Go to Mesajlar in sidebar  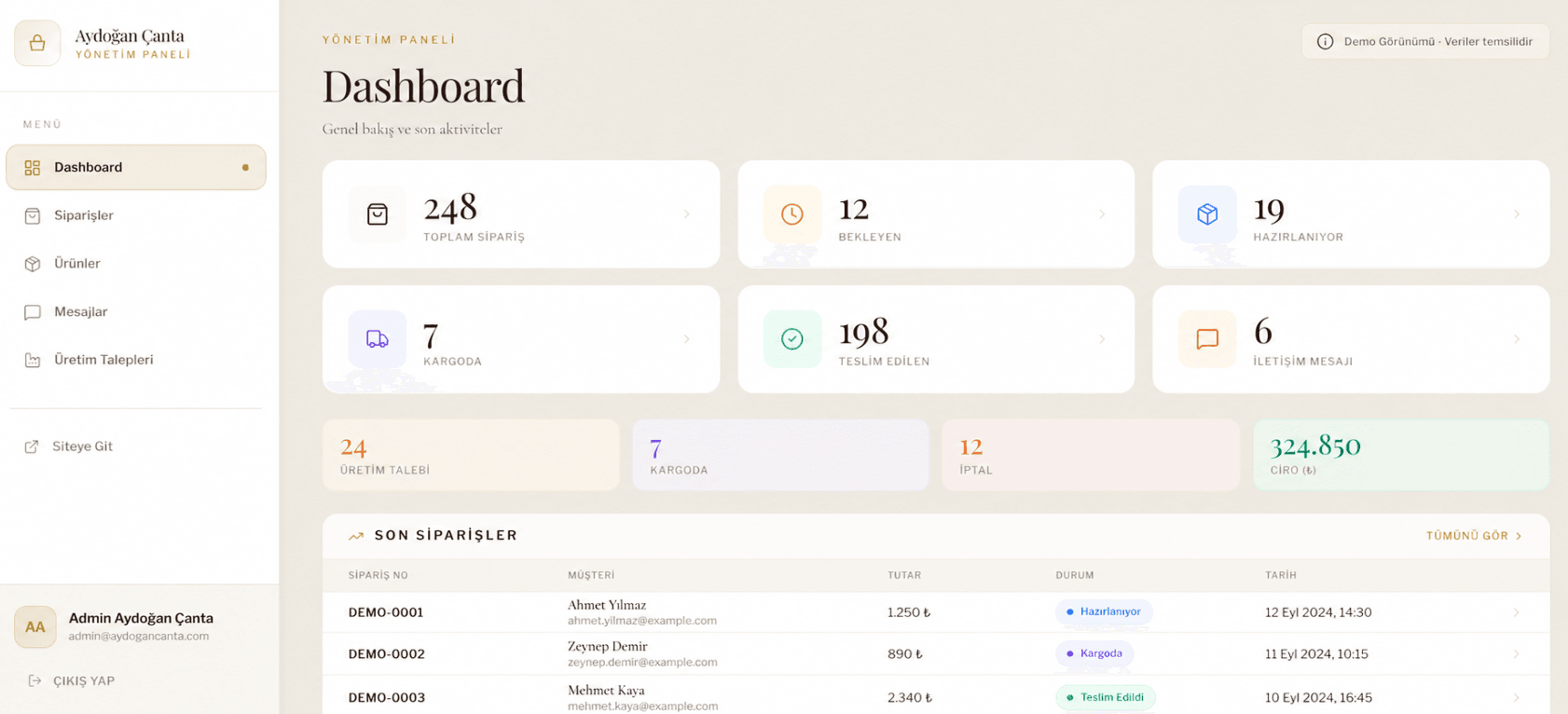tap(136, 311)
